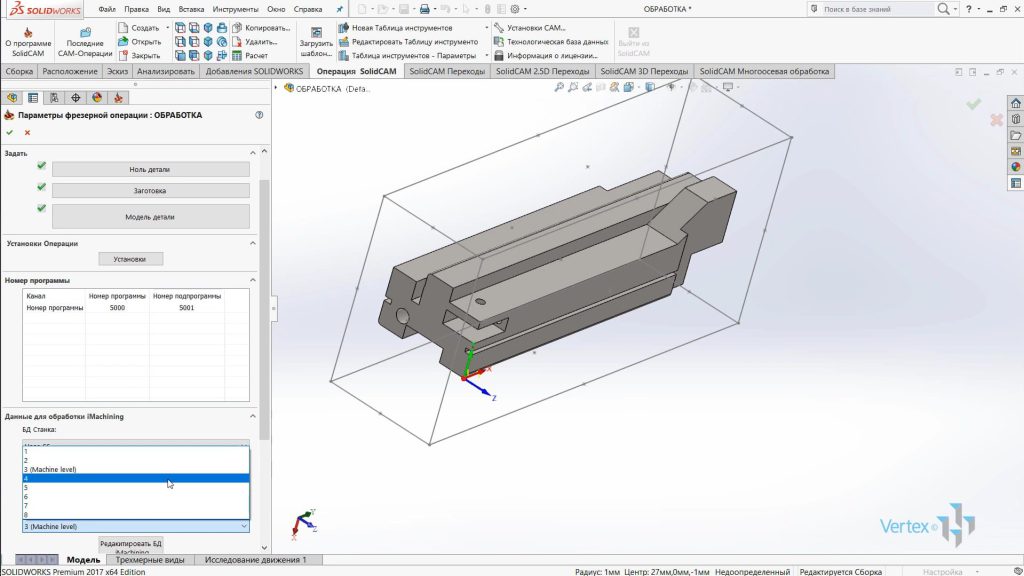This screenshot has height=576, width=1024.
Task: Open the Файл menu
Action: tap(106, 9)
